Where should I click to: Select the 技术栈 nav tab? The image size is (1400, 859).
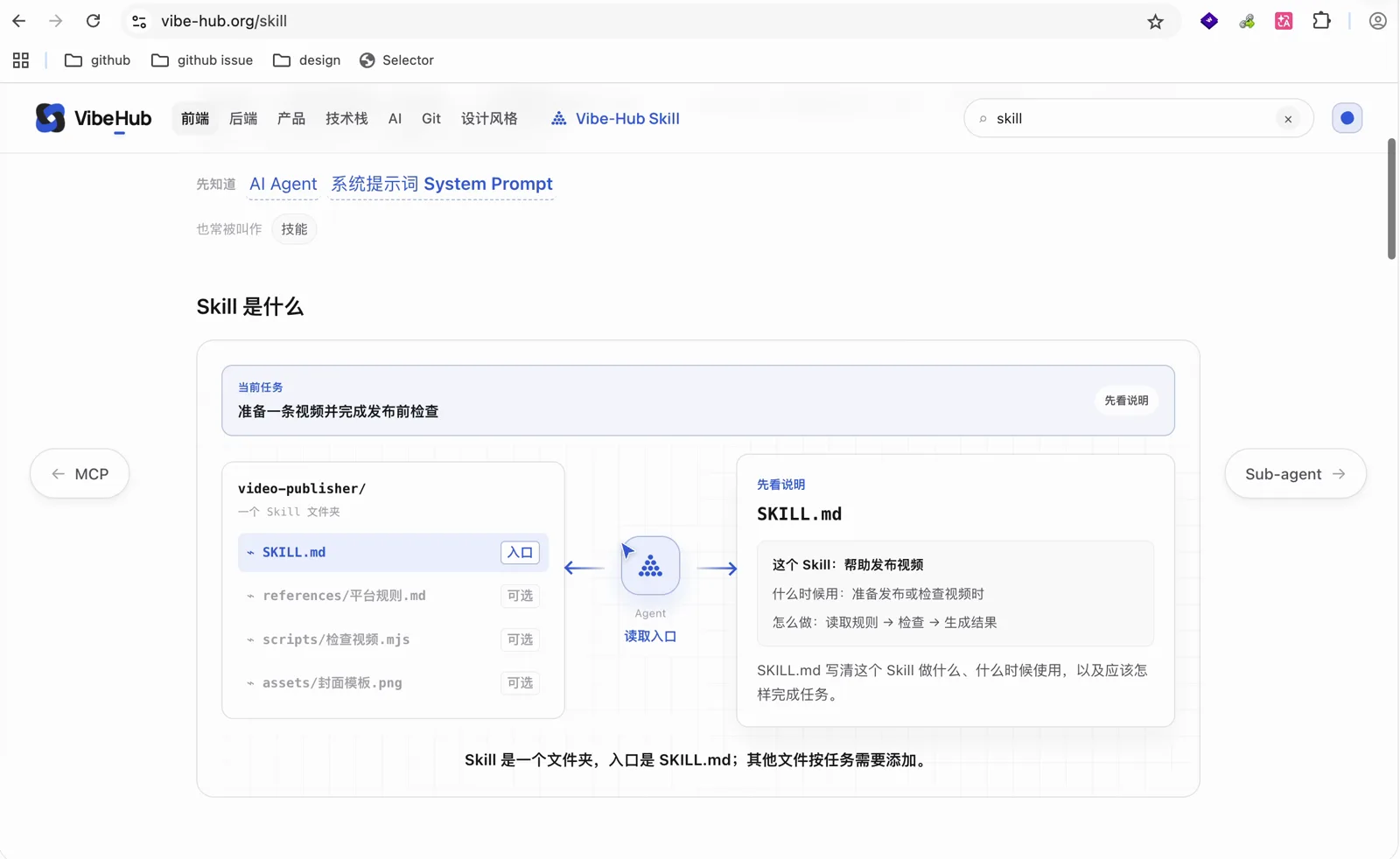click(346, 118)
